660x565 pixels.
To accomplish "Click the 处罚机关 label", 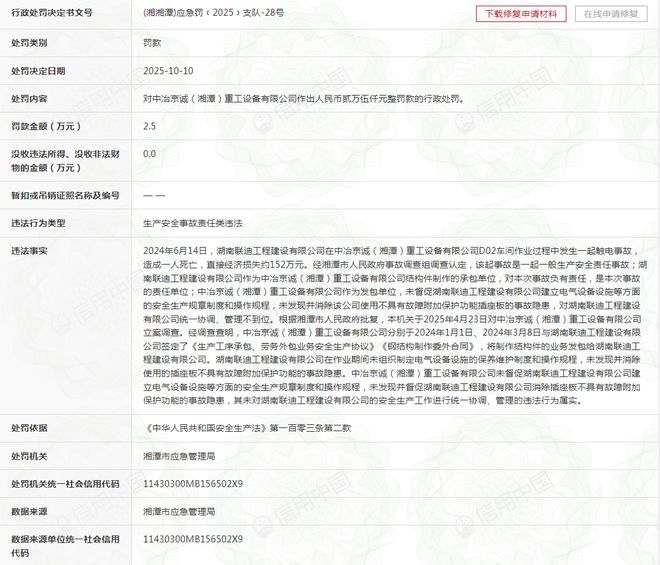I will pyautogui.click(x=29, y=456).
